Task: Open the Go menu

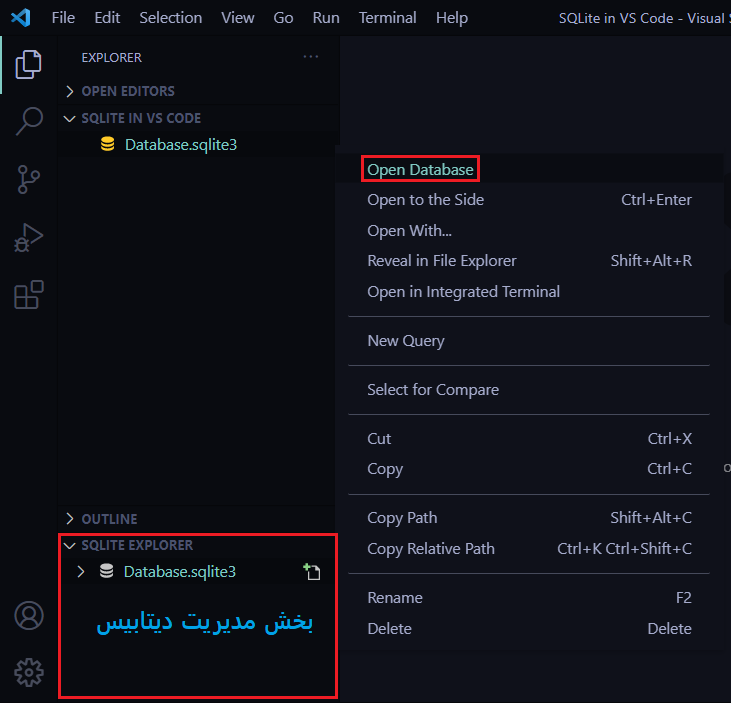Action: tap(283, 18)
